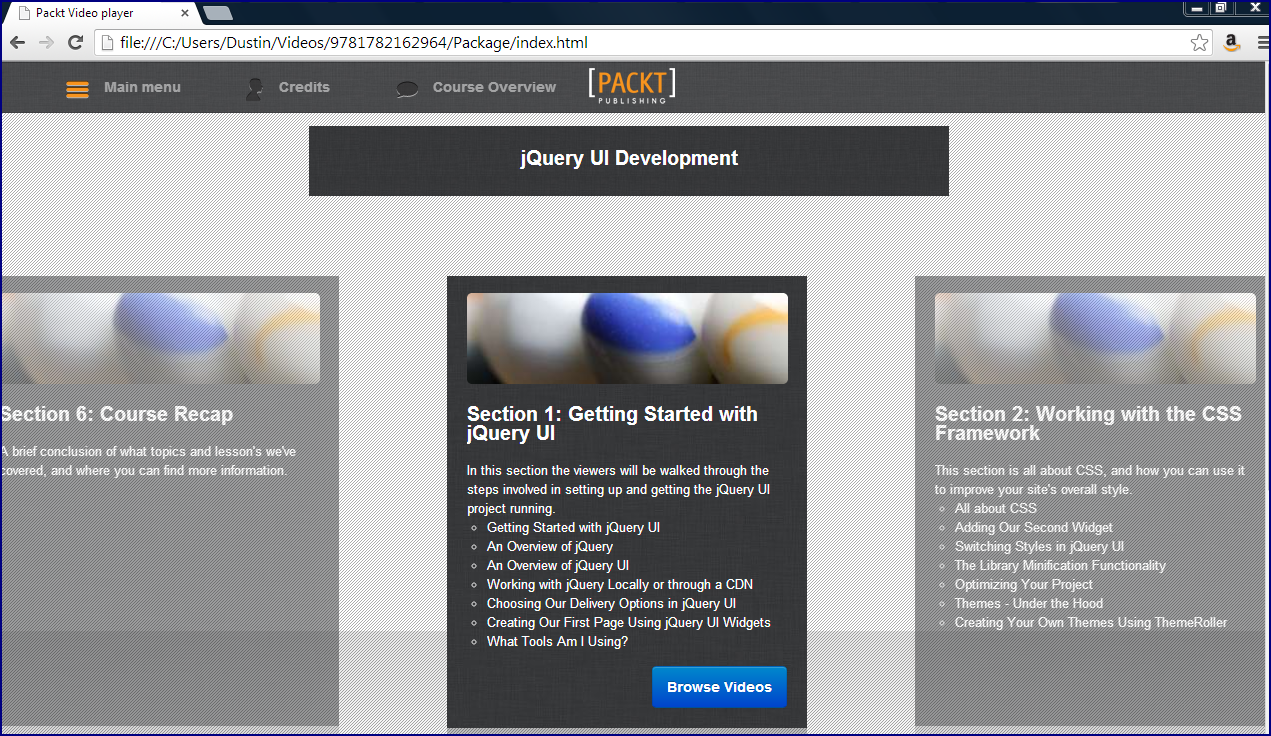Click 'An Overview of jQuery UI' list item
The width and height of the screenshot is (1271, 736).
coord(558,565)
